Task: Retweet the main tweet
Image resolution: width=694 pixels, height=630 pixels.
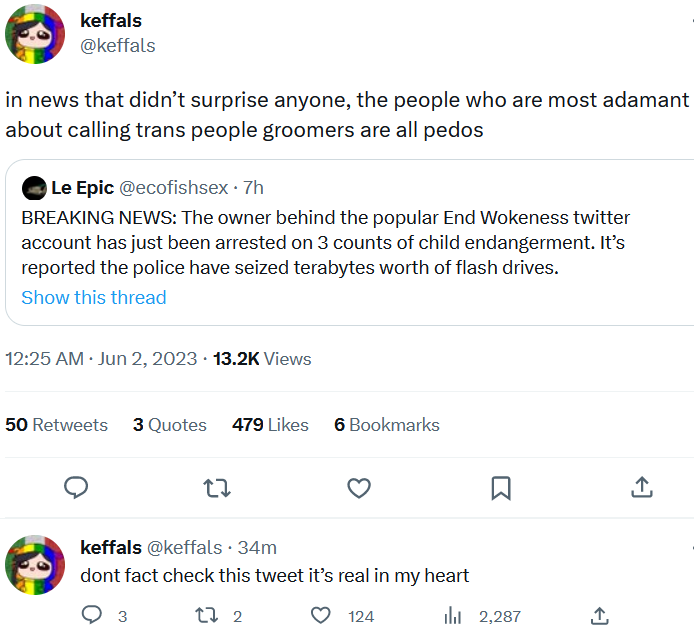Action: tap(216, 487)
